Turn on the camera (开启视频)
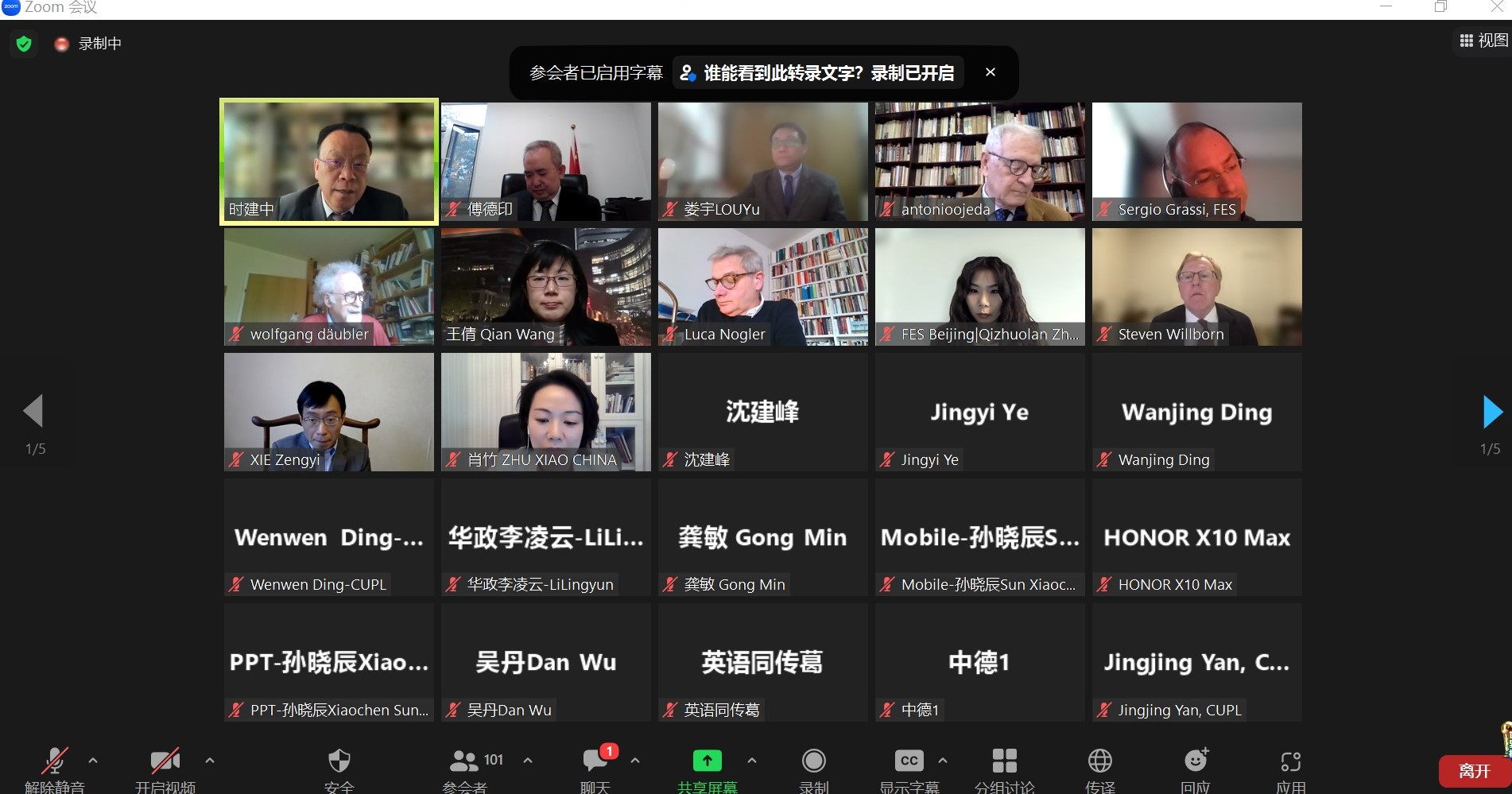The height and width of the screenshot is (794, 1512). pos(165,761)
